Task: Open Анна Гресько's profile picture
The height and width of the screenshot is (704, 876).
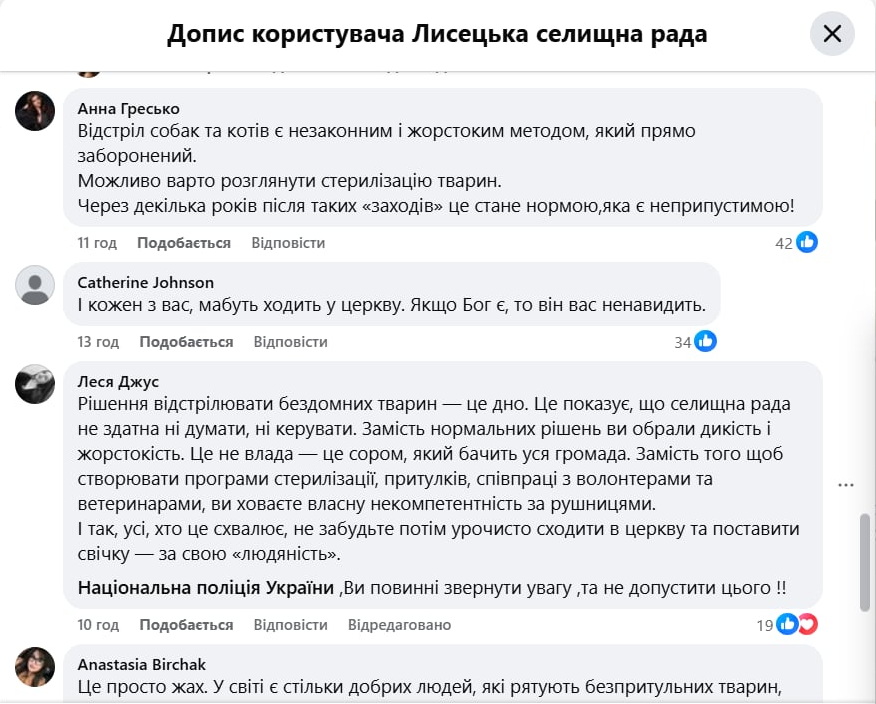Action: [x=35, y=110]
